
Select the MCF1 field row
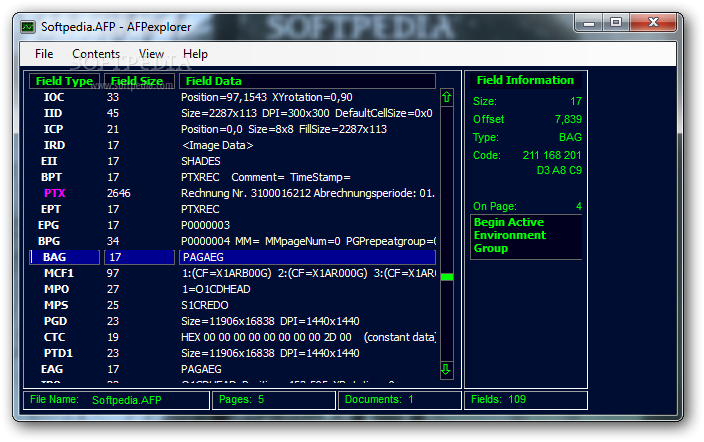tap(233, 273)
